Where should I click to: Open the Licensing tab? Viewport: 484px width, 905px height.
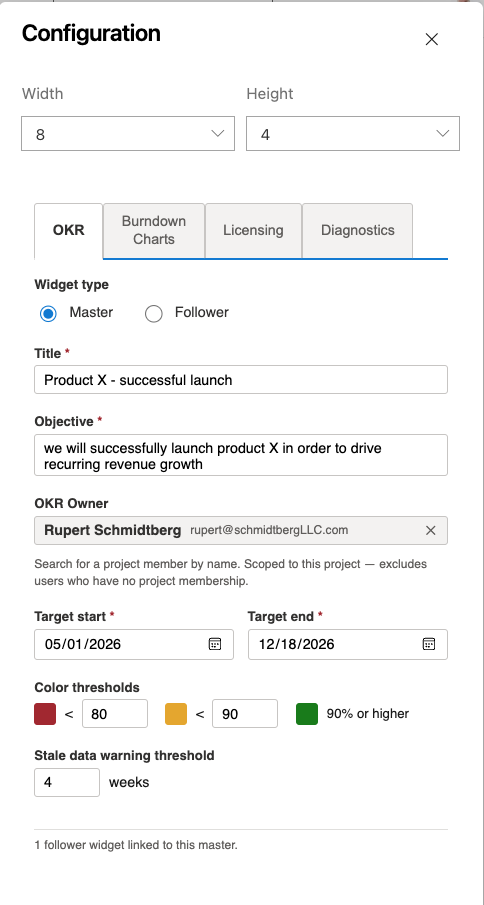tap(253, 230)
